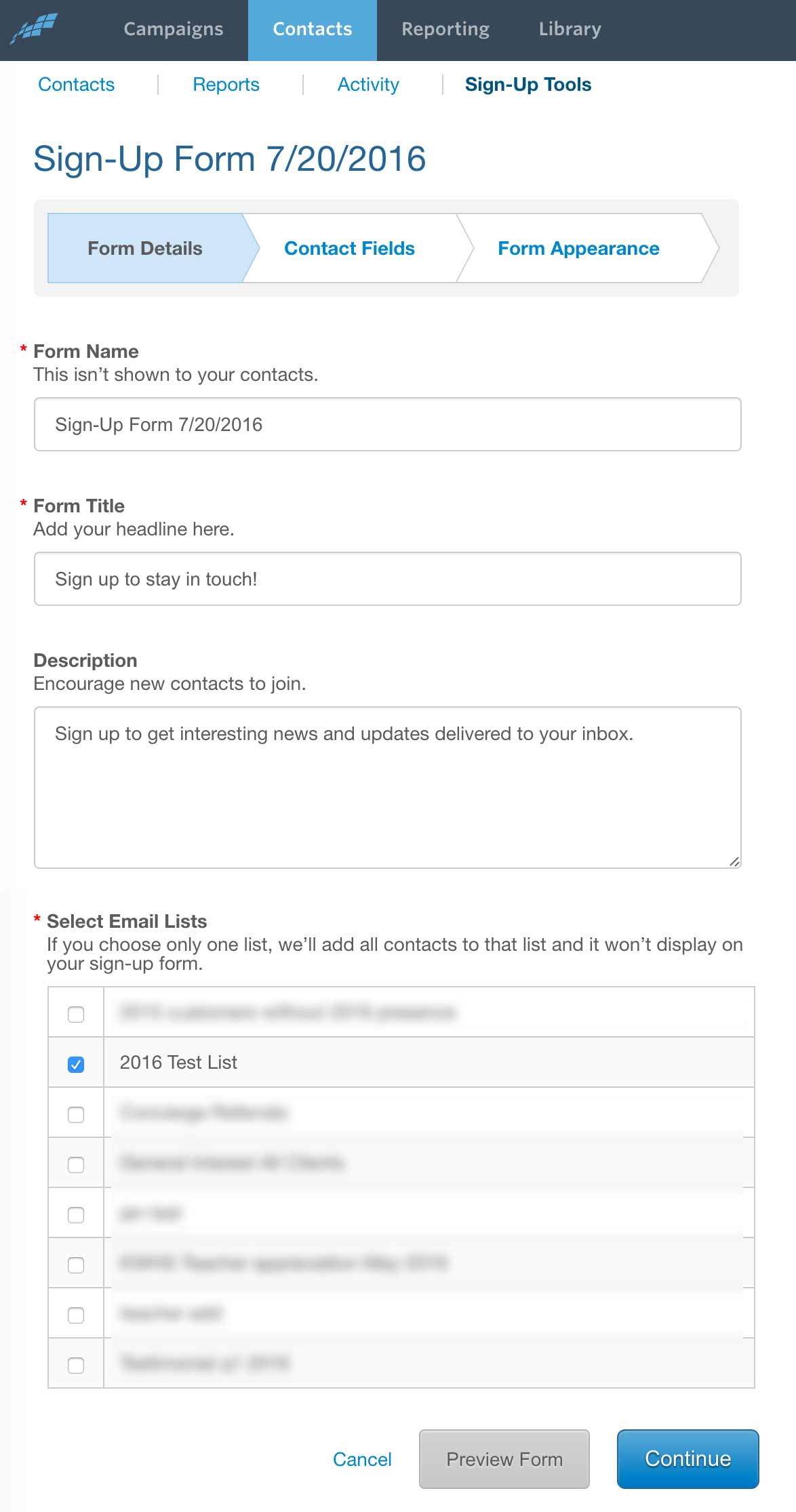
Task: Select the highlighted Contacts tab in top bar
Action: 312,29
